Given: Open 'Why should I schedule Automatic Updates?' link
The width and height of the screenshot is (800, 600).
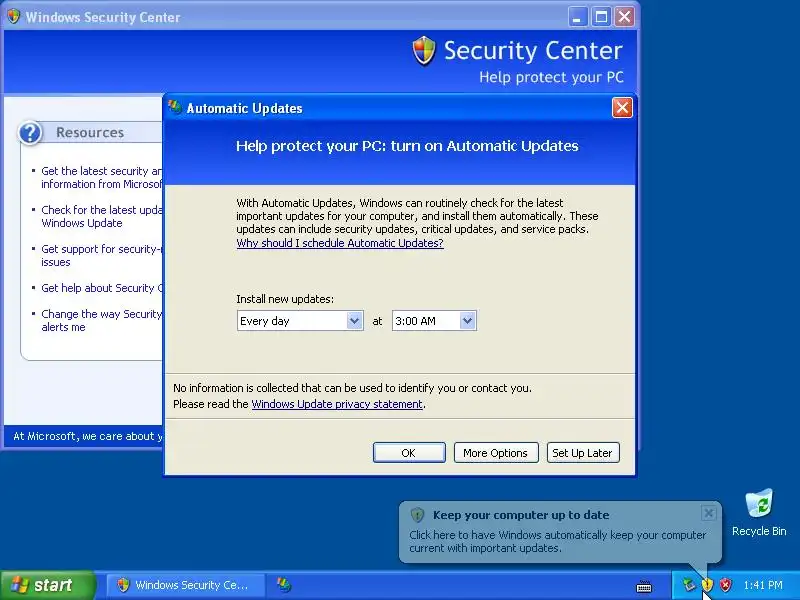Looking at the screenshot, I should (340, 243).
